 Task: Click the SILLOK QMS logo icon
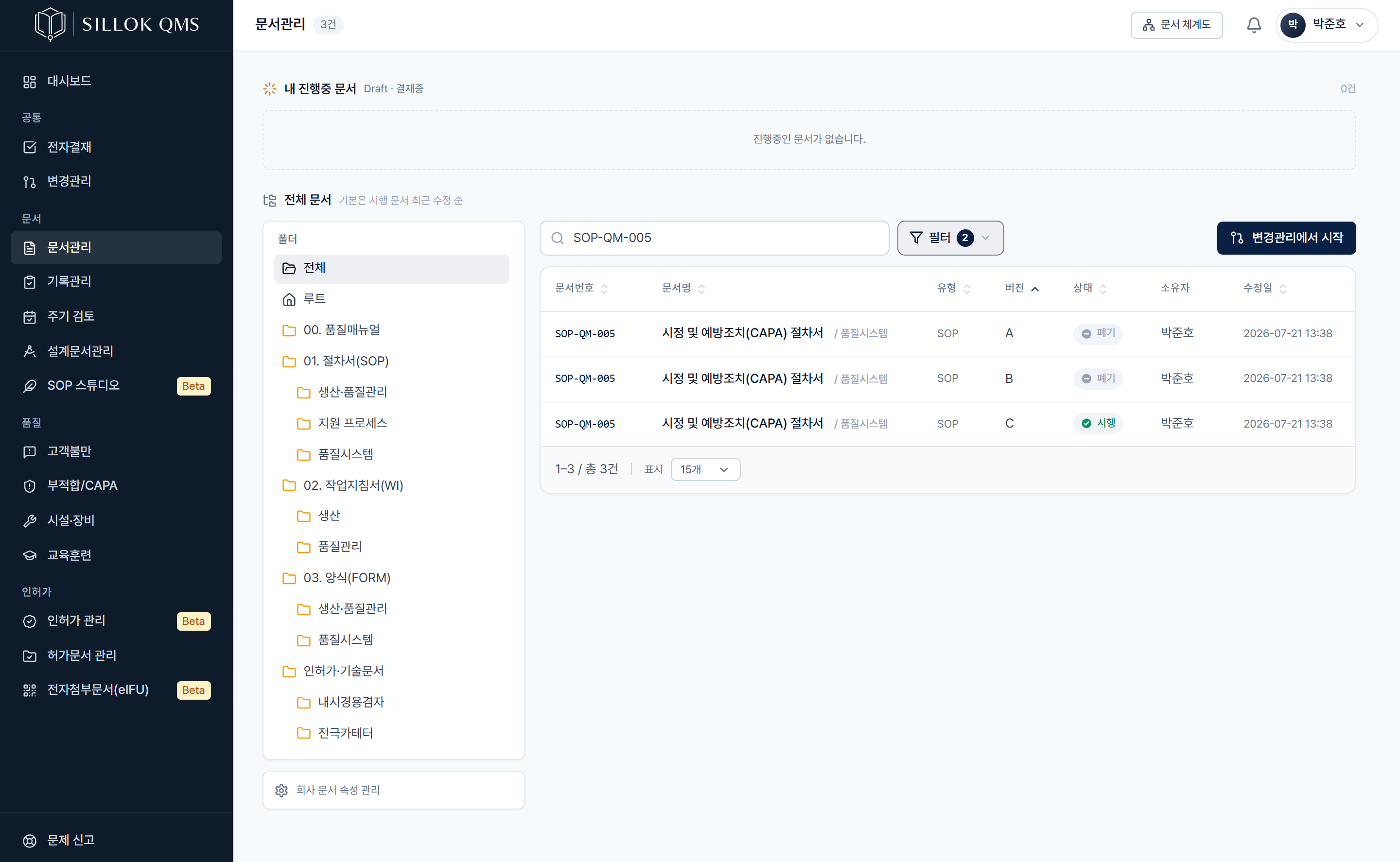coord(50,24)
